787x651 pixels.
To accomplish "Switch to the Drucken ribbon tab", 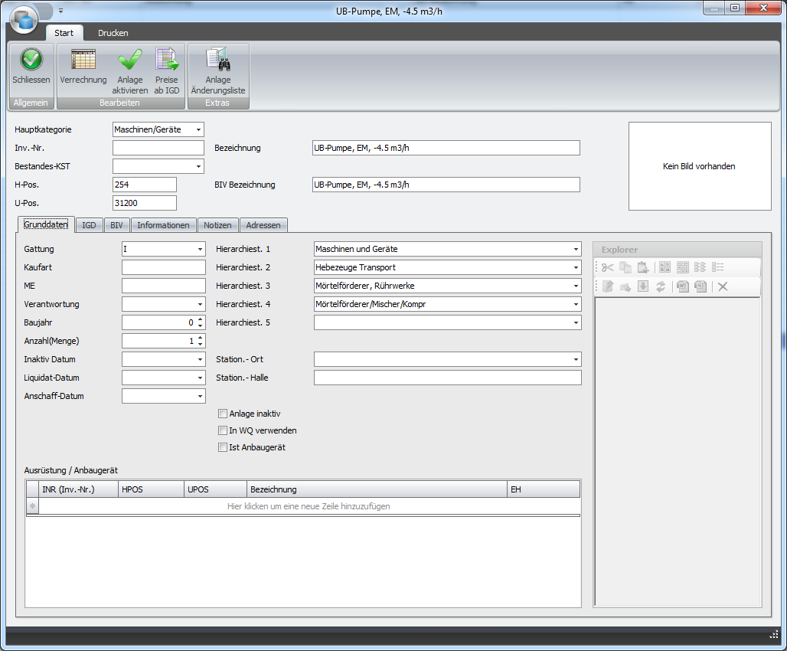I will [x=113, y=33].
